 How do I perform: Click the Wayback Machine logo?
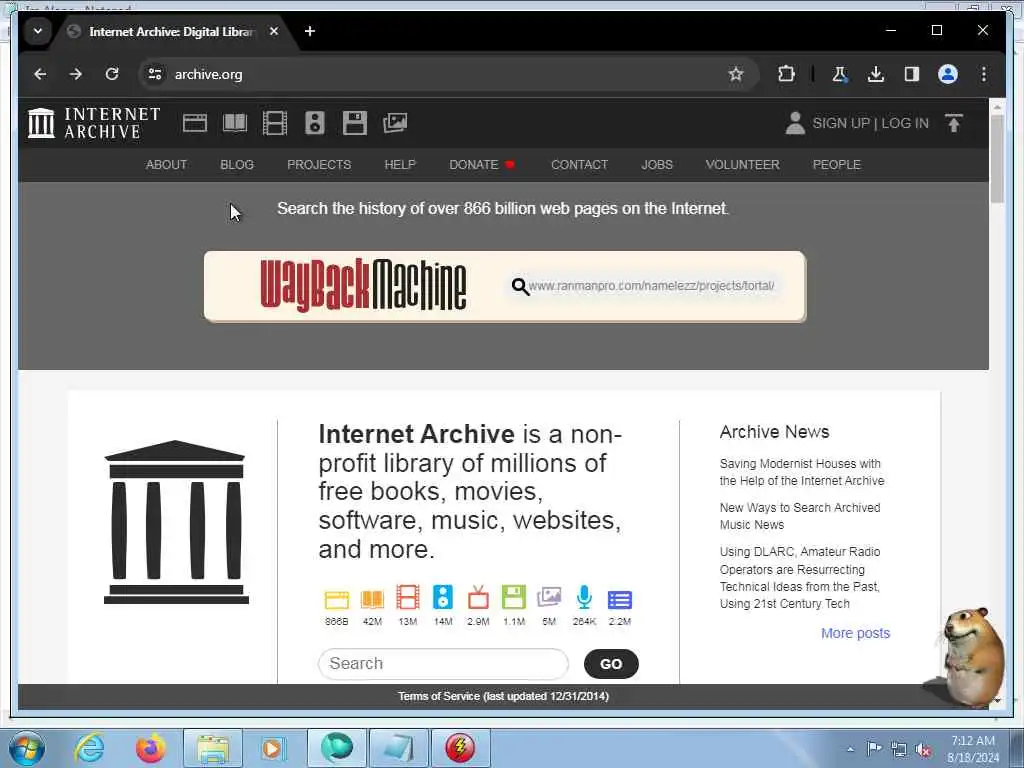(363, 285)
